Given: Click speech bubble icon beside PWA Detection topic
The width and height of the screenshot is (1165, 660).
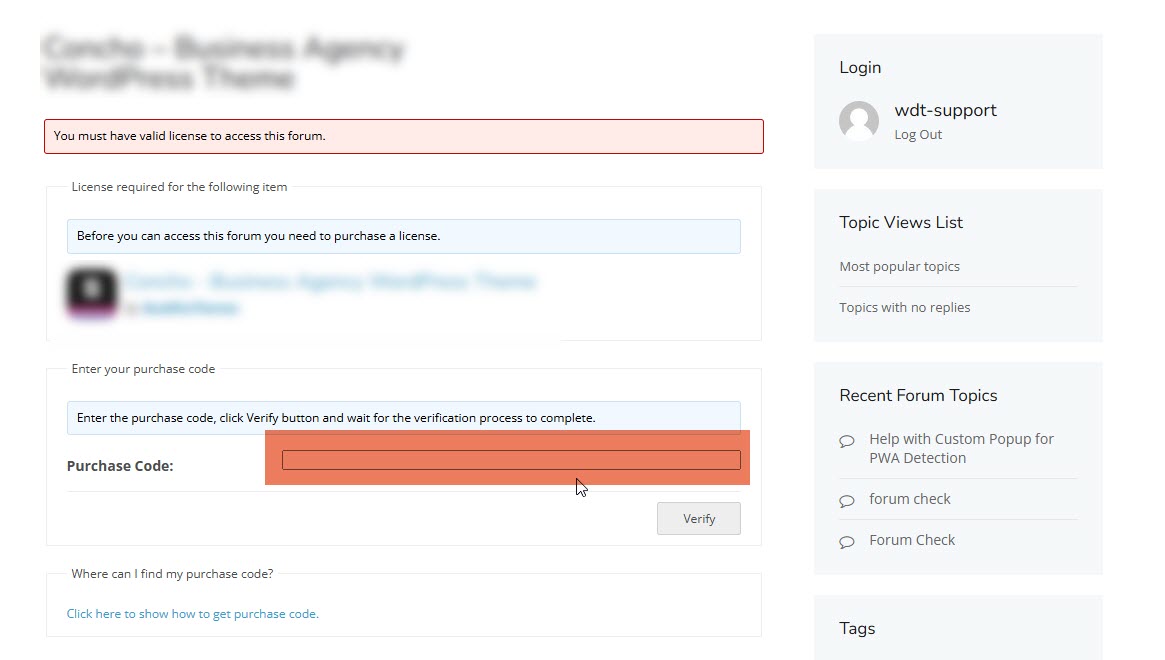Looking at the screenshot, I should pyautogui.click(x=847, y=441).
